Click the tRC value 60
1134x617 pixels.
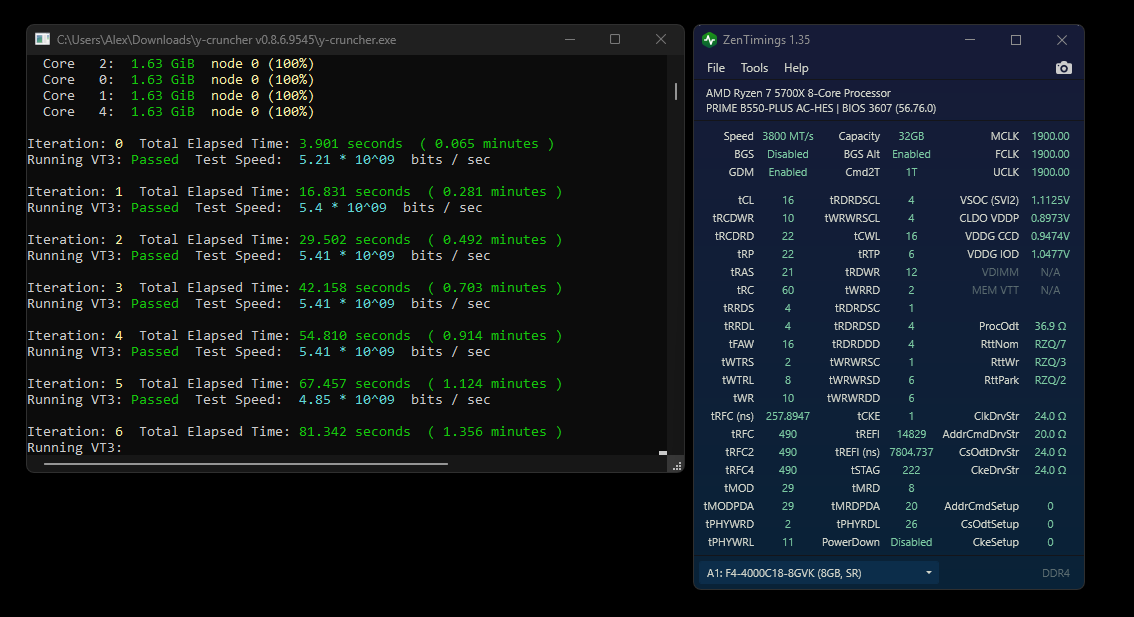pyautogui.click(x=788, y=291)
